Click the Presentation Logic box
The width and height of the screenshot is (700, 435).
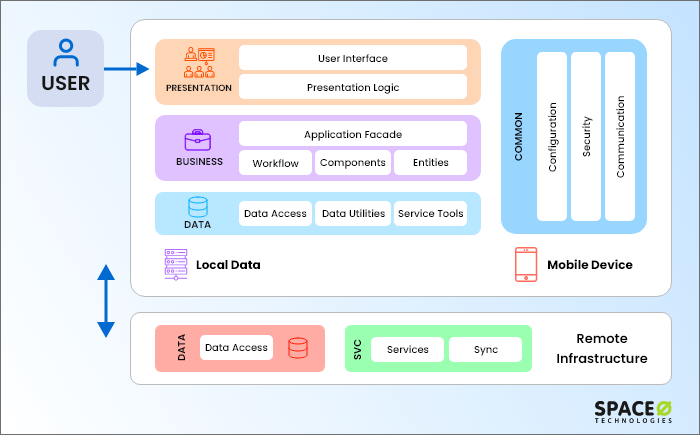(353, 87)
